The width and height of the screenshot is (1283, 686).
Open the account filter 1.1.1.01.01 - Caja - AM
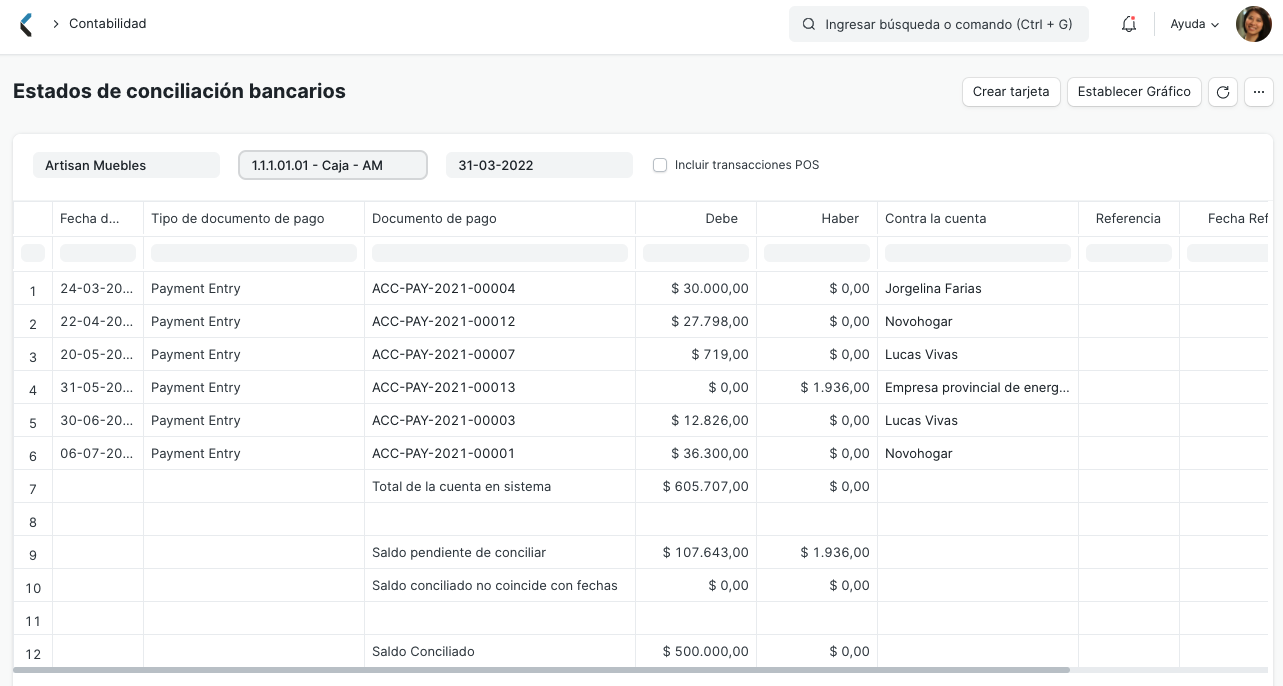click(x=332, y=165)
